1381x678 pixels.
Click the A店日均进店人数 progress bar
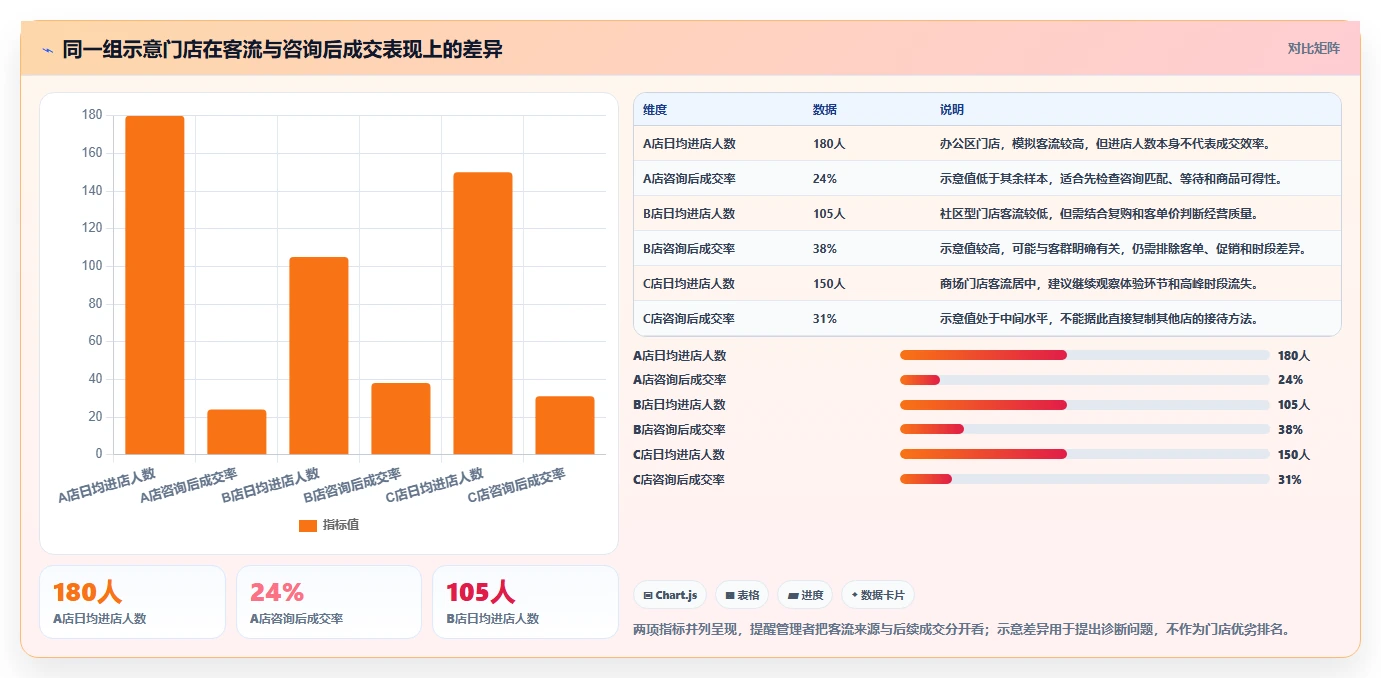[x=1085, y=355]
